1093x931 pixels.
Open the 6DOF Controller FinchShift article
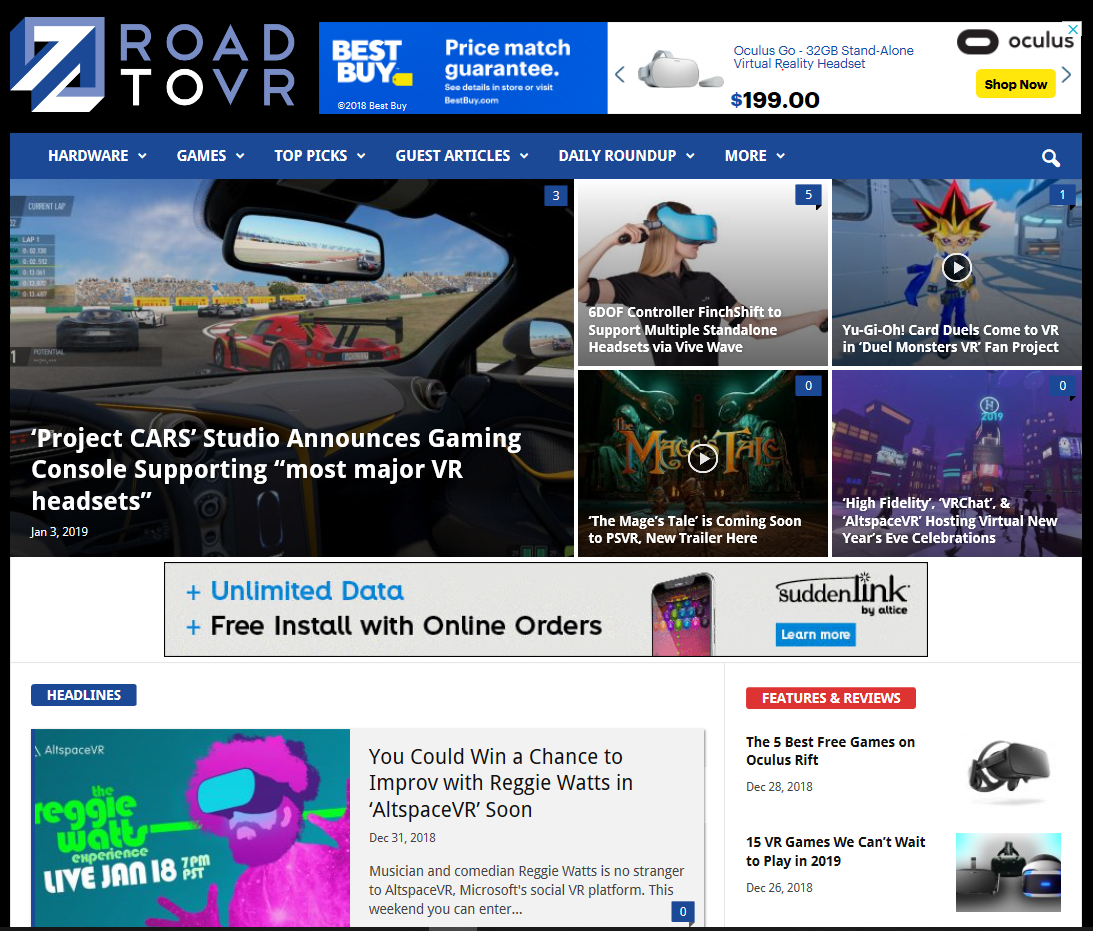tap(685, 330)
